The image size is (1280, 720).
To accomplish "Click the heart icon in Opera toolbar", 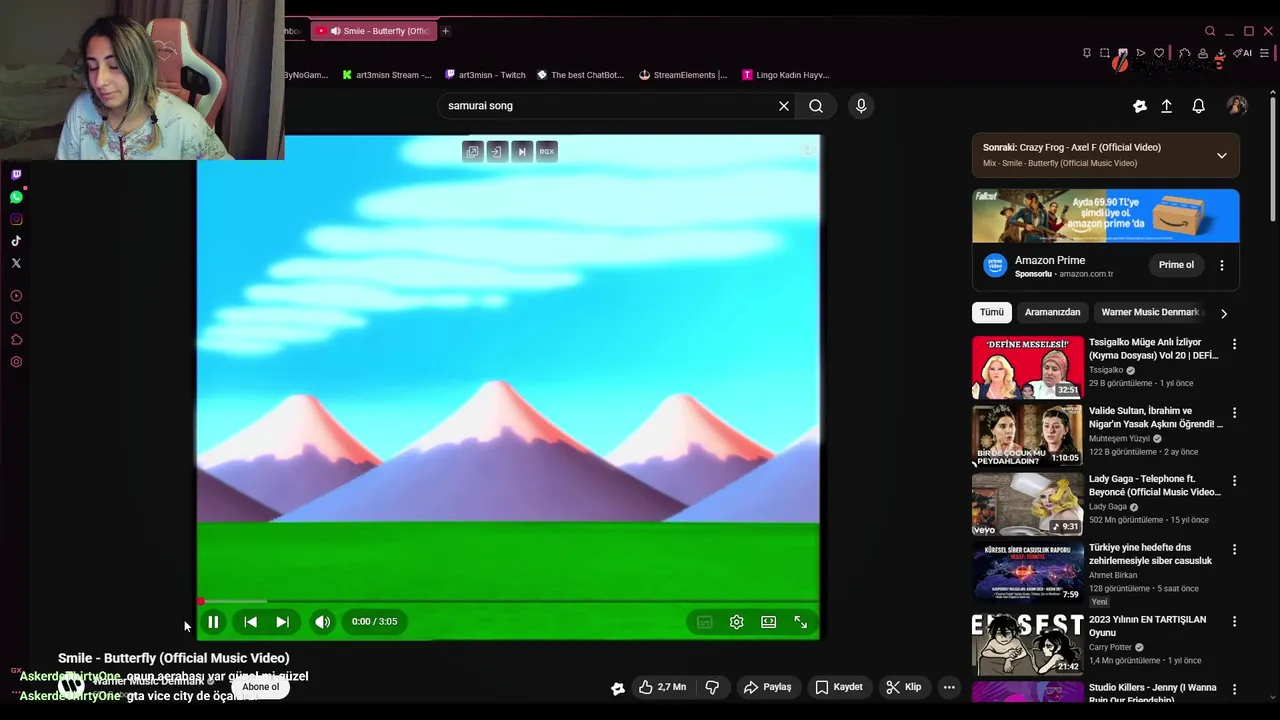I will 1159,53.
